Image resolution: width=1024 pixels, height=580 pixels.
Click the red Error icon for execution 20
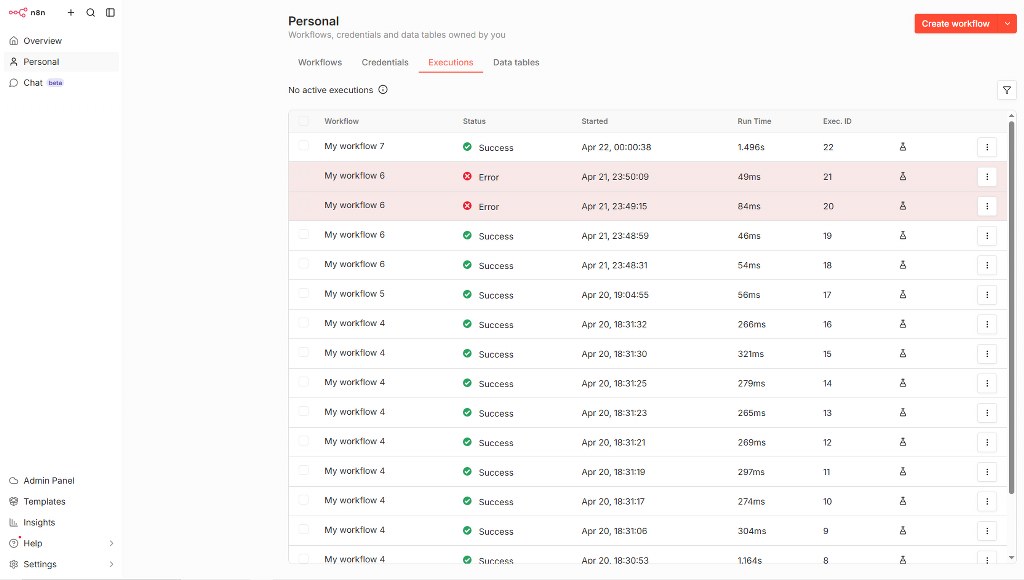click(467, 206)
